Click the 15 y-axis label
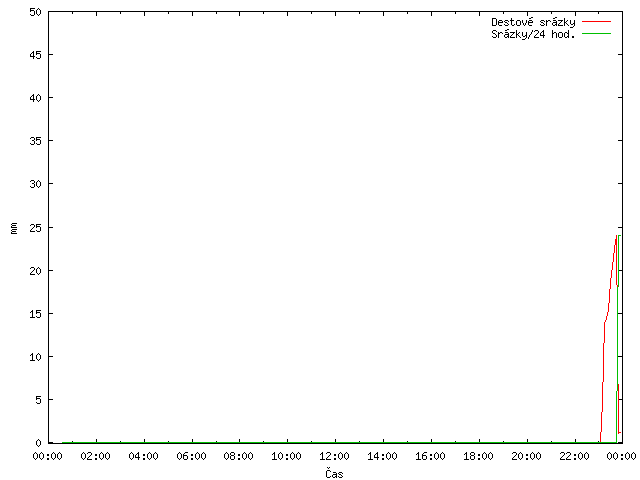 [x=36, y=314]
